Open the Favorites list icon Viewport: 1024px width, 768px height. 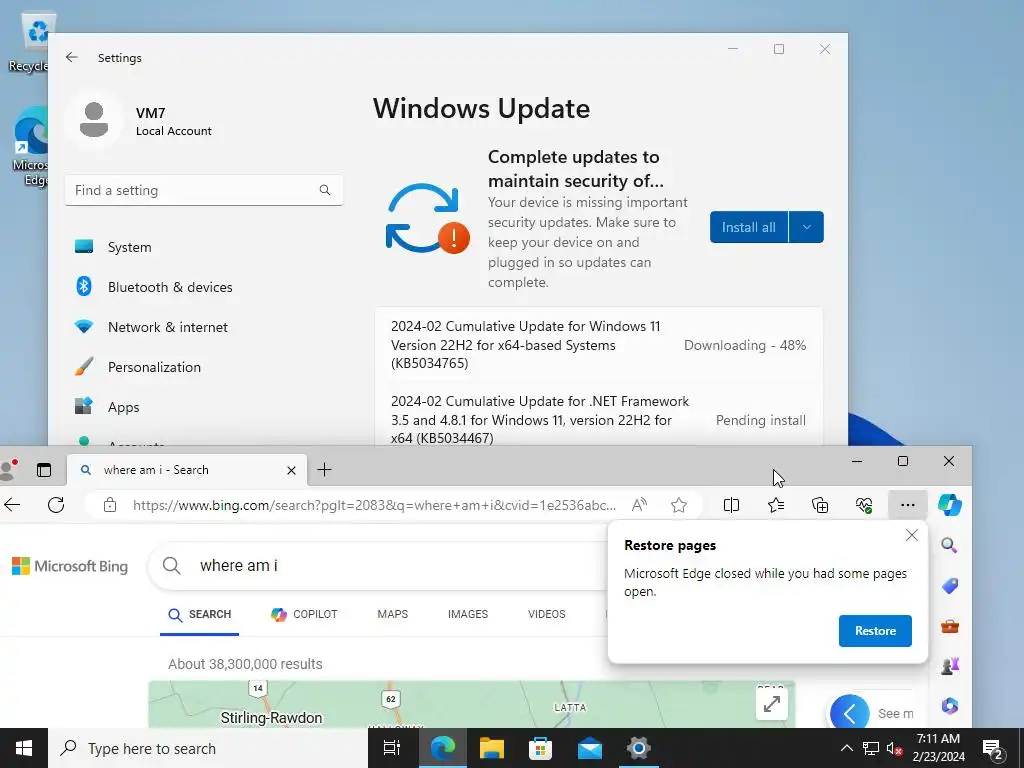click(776, 505)
